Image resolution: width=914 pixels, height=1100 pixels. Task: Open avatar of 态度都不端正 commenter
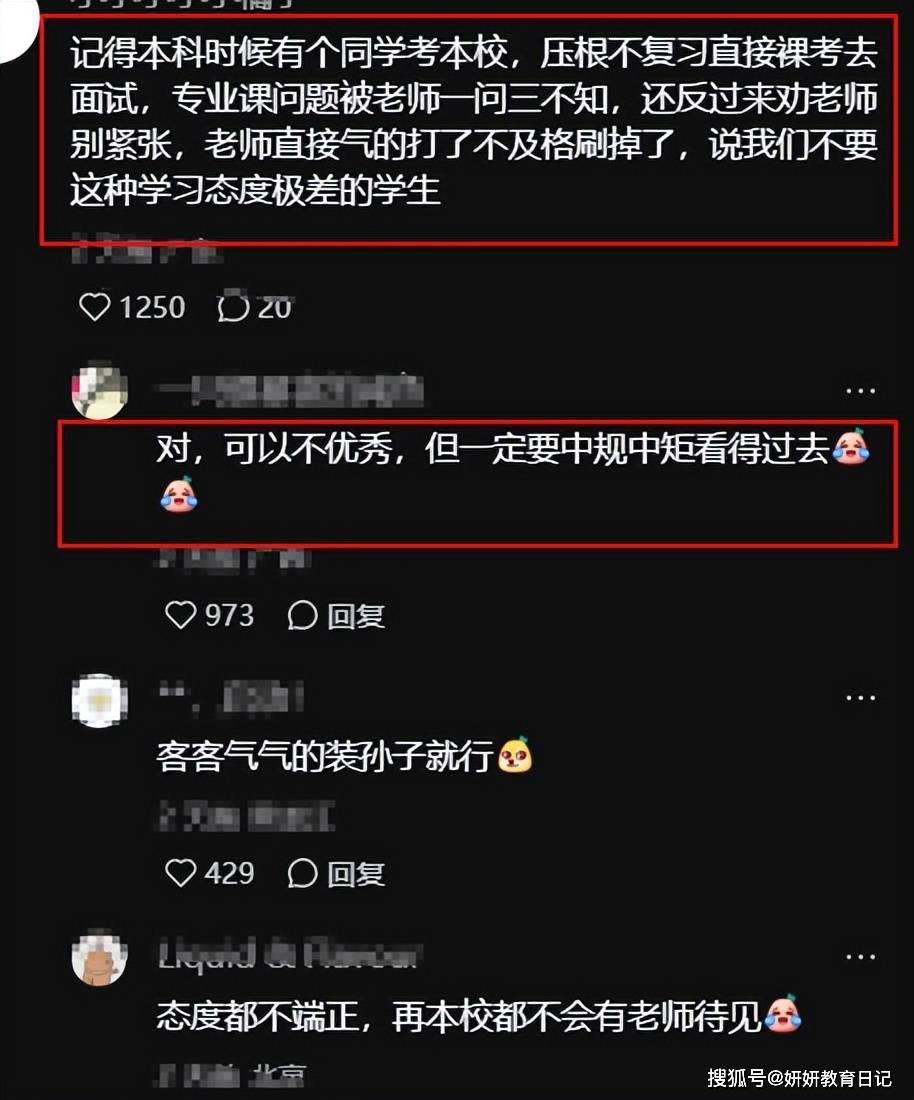tap(100, 958)
